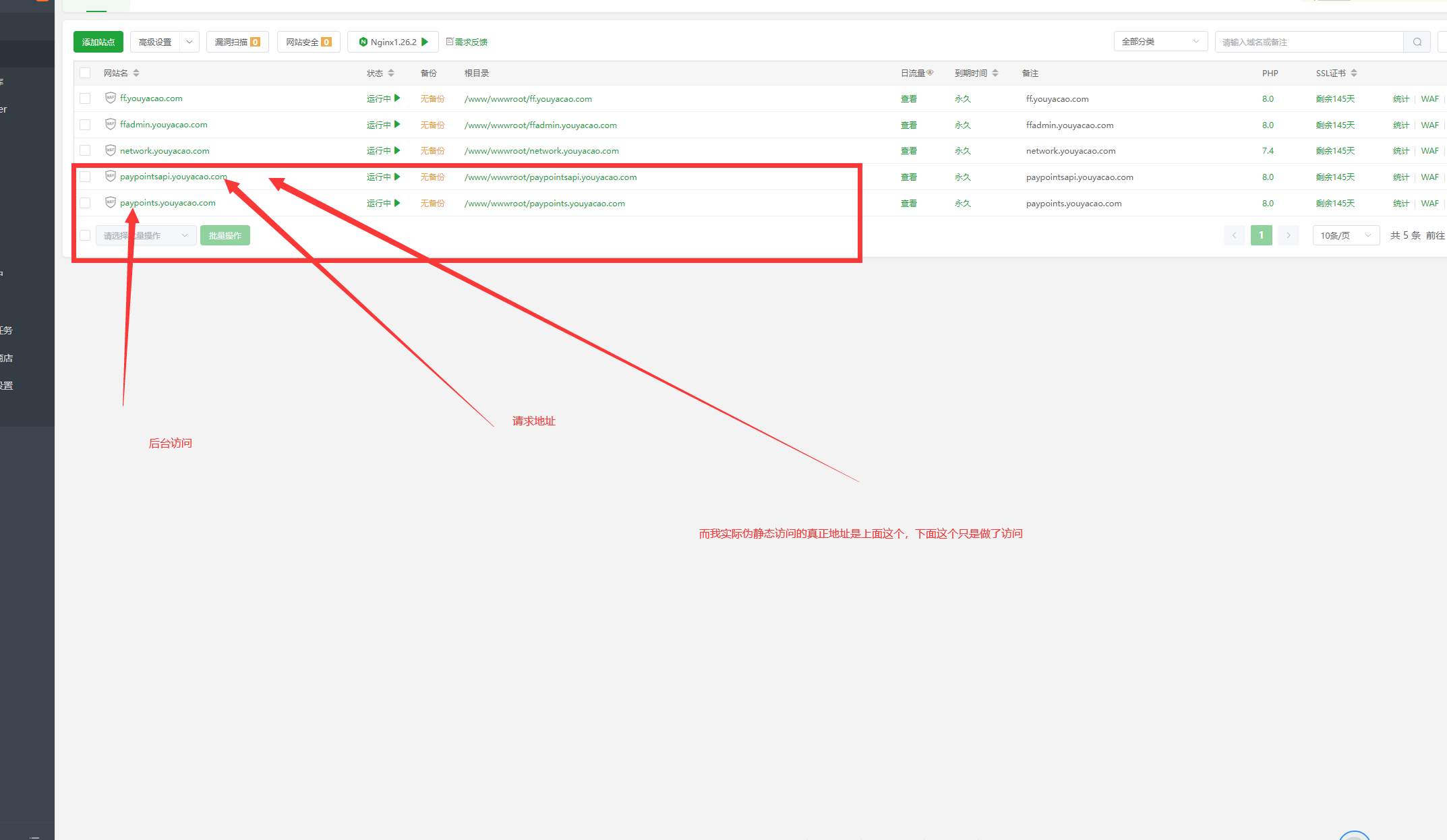Toggle running status play icon for network.youyacao.com
1447x840 pixels.
coord(397,150)
